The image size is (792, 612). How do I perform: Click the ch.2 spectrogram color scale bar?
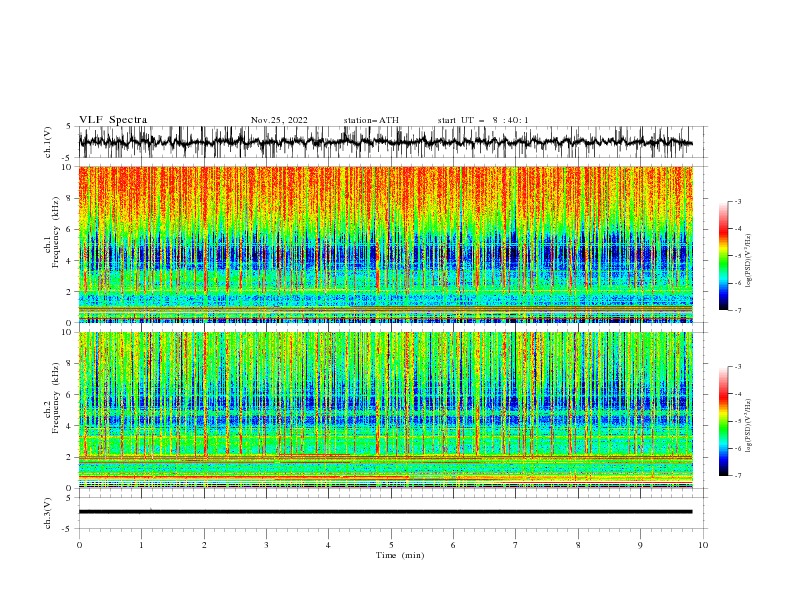click(723, 421)
